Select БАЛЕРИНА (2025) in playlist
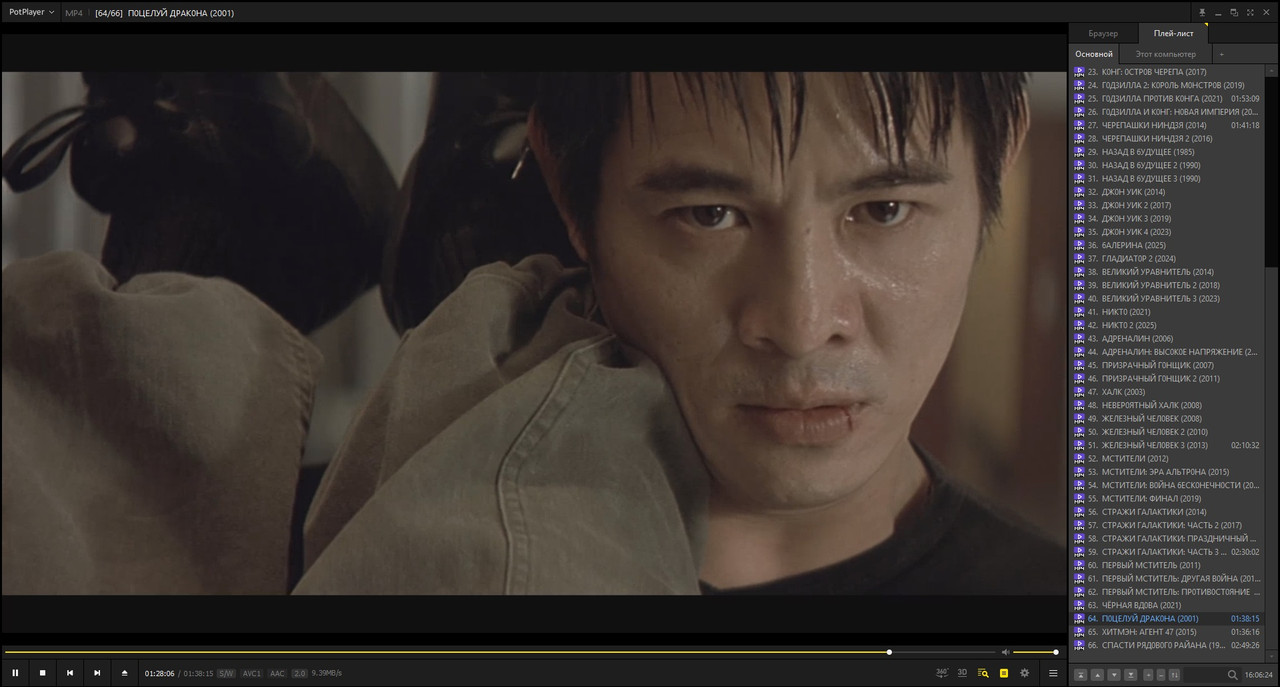This screenshot has width=1280, height=687. pos(1166,245)
